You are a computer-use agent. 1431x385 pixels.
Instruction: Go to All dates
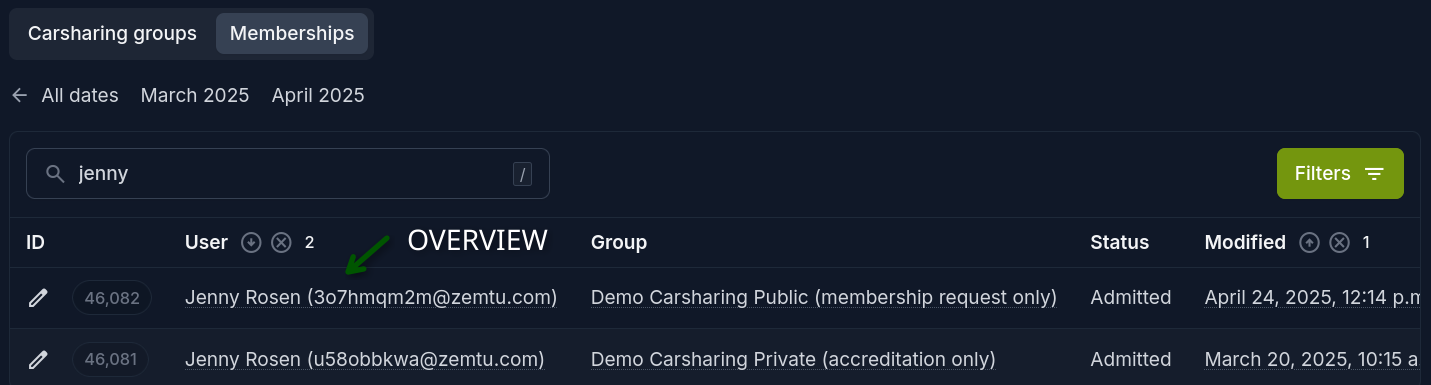point(80,95)
